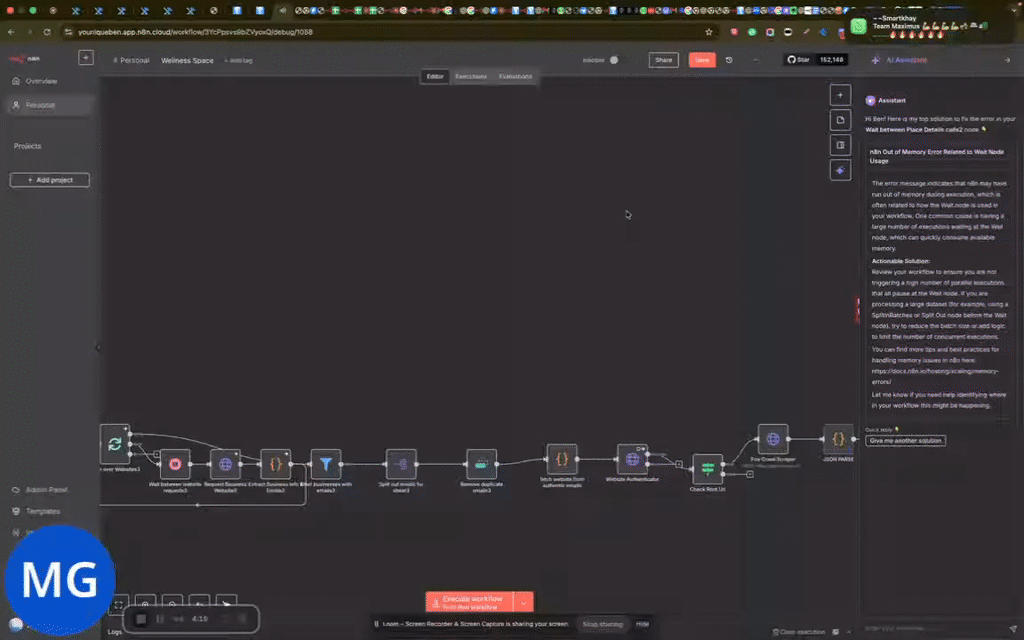The width and height of the screenshot is (1024, 640).
Task: Click the Personal breadcrumb in header
Action: tap(131, 60)
